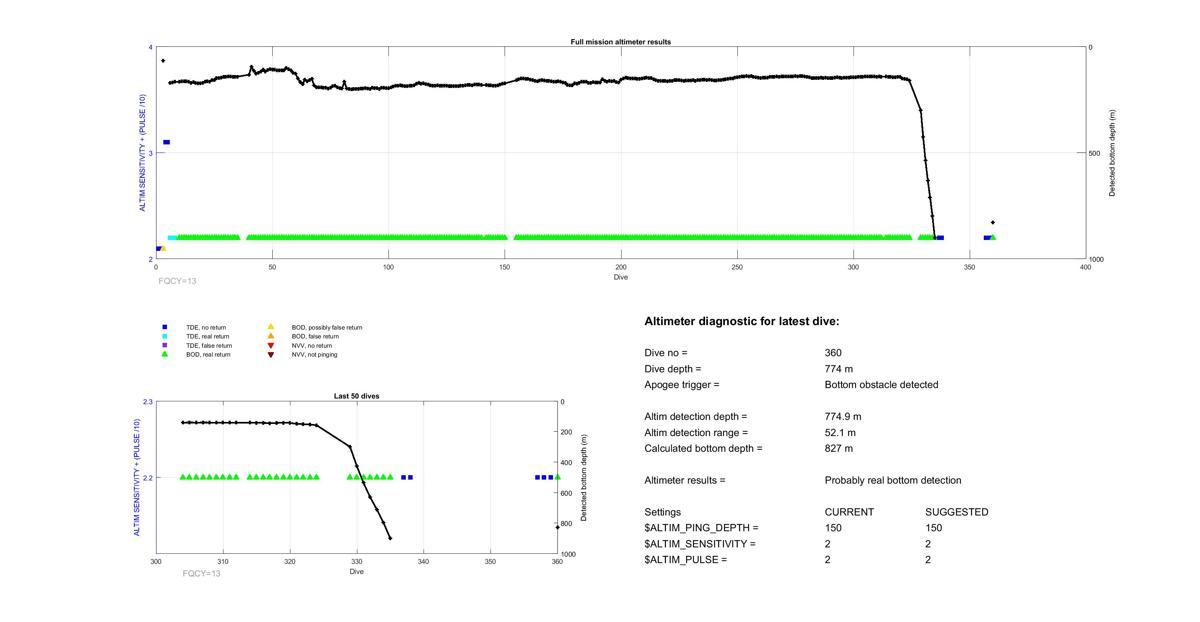1200x622 pixels.
Task: Click the current $ALTIM_SENSITIVITY value
Action: (827, 544)
